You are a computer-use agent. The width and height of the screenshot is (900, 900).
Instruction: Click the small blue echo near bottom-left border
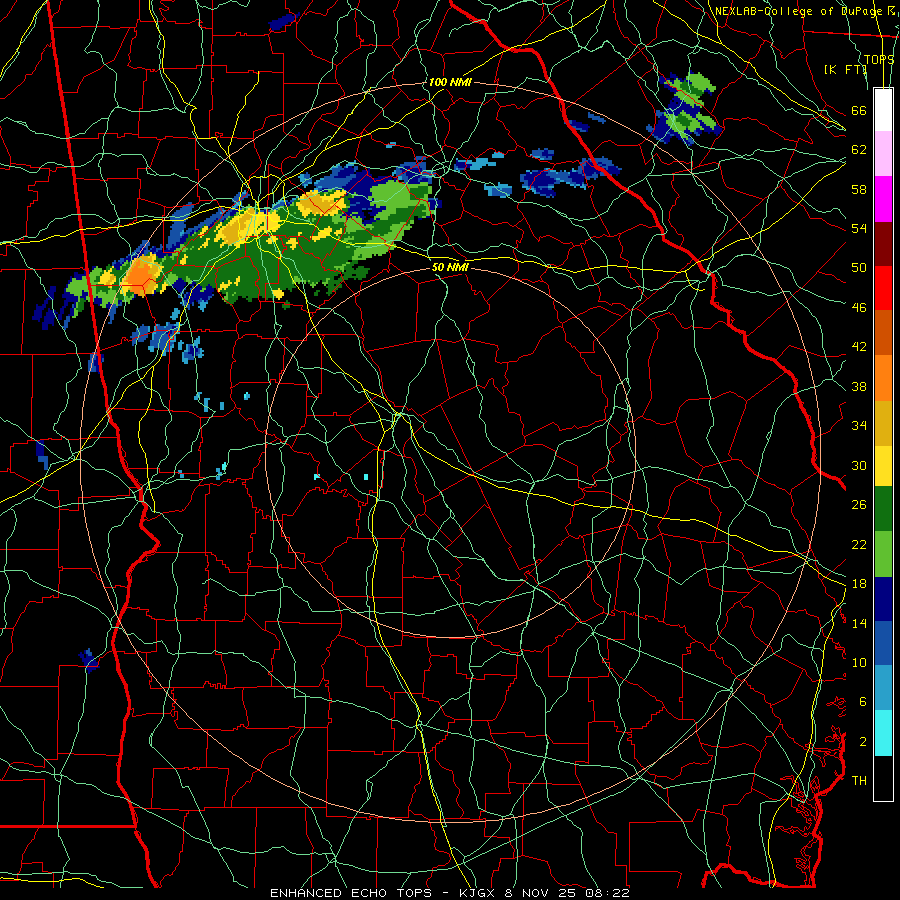click(x=89, y=660)
